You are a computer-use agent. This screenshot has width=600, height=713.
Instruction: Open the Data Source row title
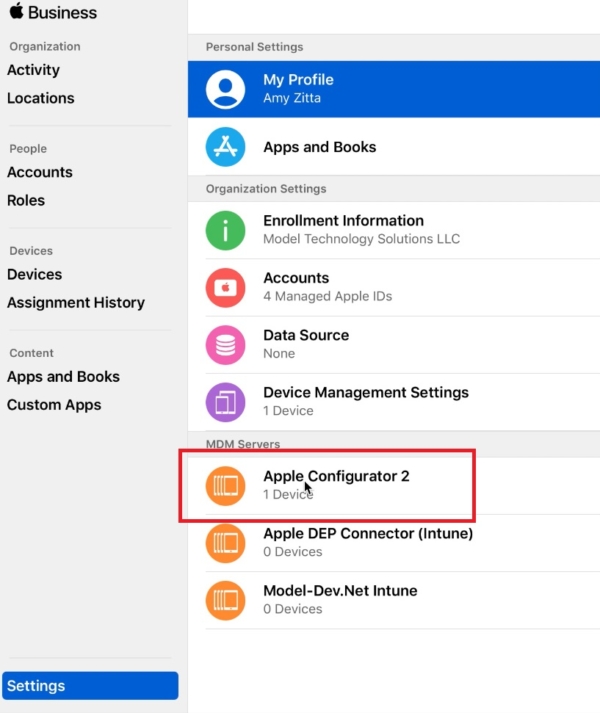pyautogui.click(x=306, y=336)
